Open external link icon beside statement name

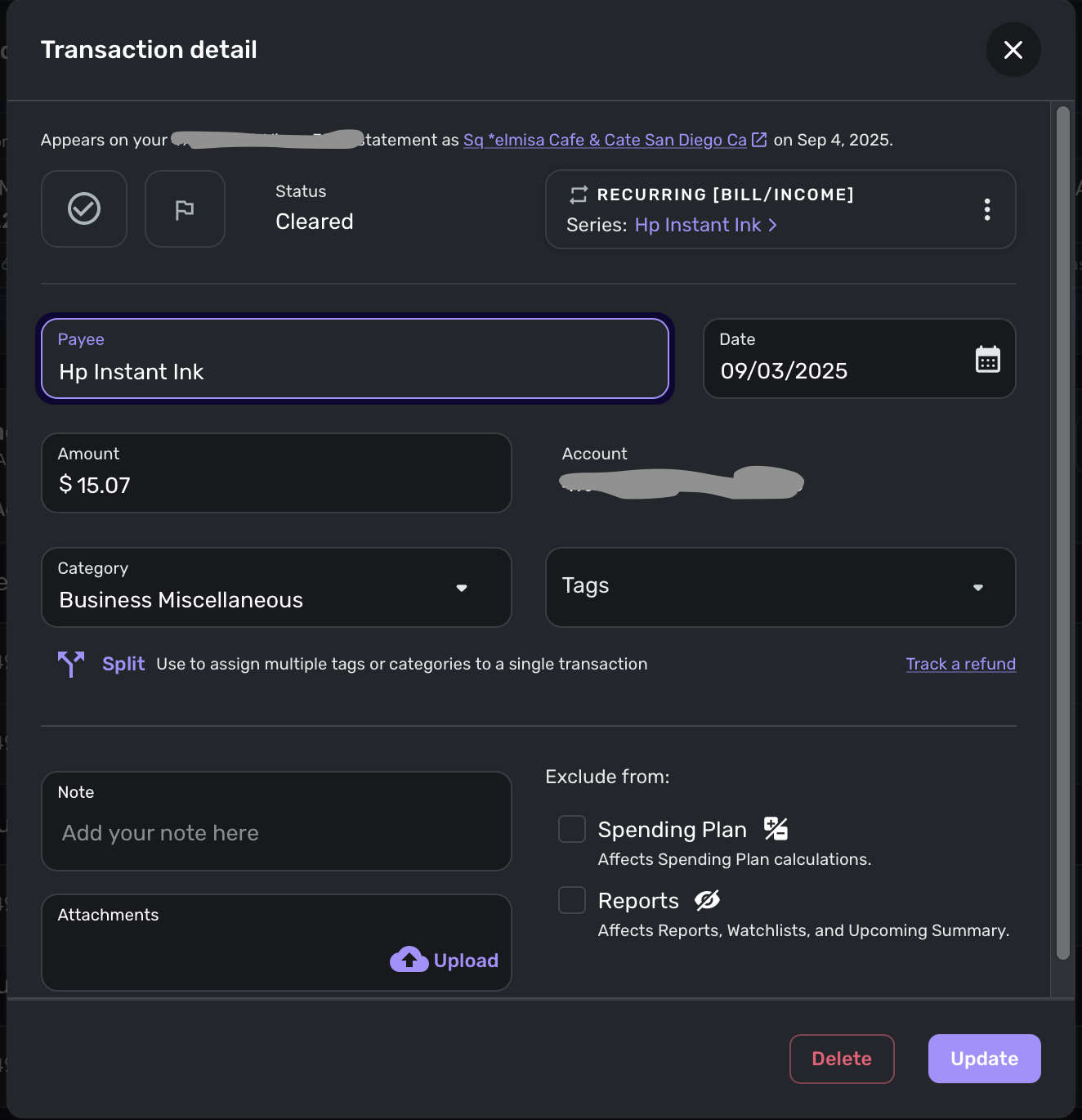759,140
